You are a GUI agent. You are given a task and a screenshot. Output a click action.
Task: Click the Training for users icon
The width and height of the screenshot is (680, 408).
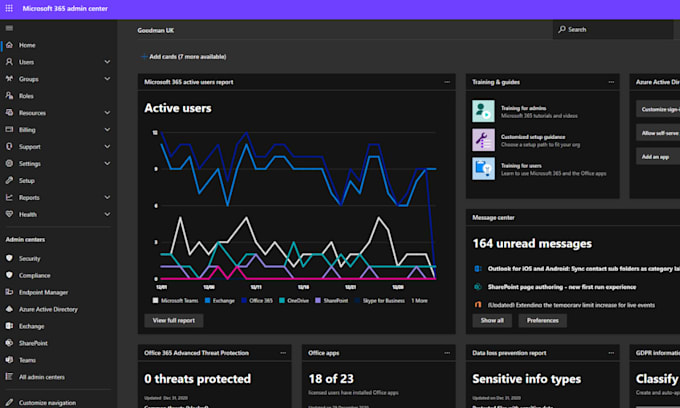point(483,167)
